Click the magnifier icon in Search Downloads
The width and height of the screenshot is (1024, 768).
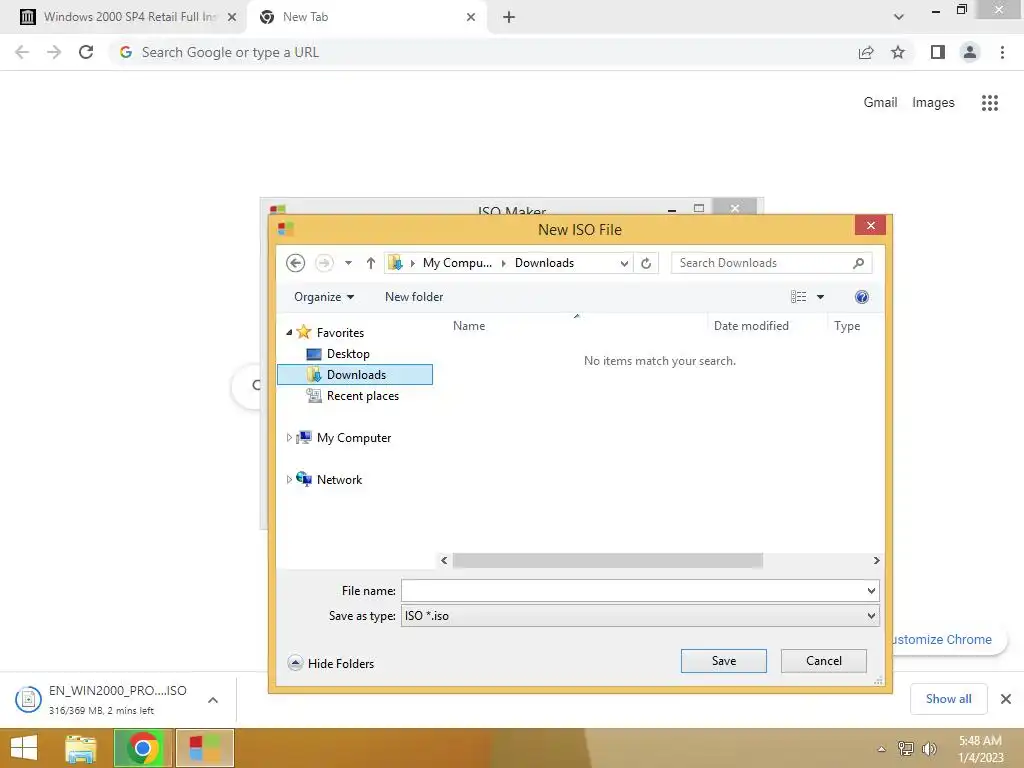coord(859,263)
